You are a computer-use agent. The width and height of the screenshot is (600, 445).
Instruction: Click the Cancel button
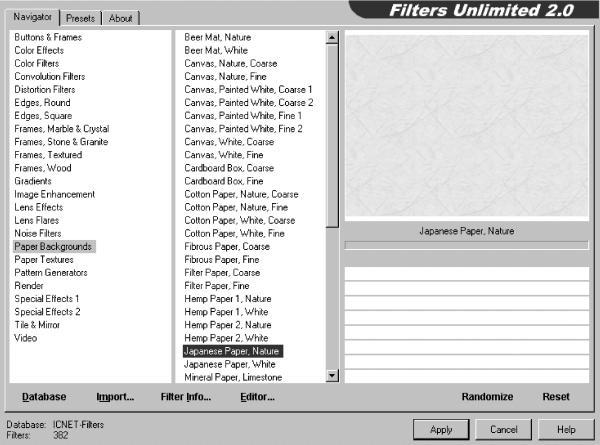tap(504, 429)
